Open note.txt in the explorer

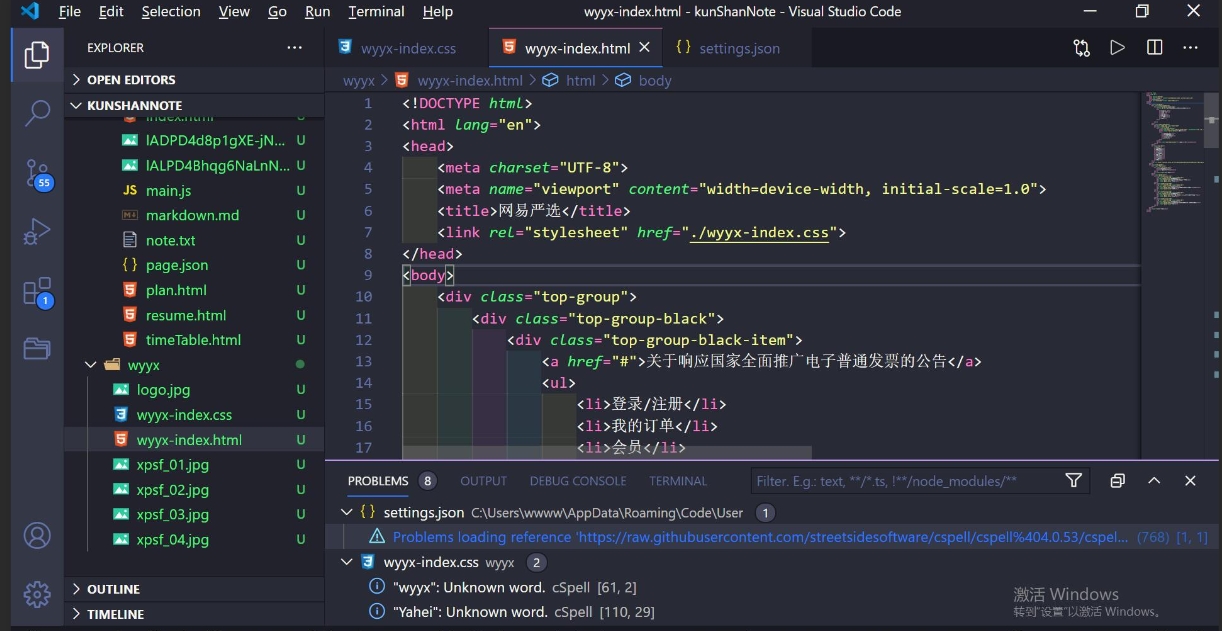[x=170, y=240]
